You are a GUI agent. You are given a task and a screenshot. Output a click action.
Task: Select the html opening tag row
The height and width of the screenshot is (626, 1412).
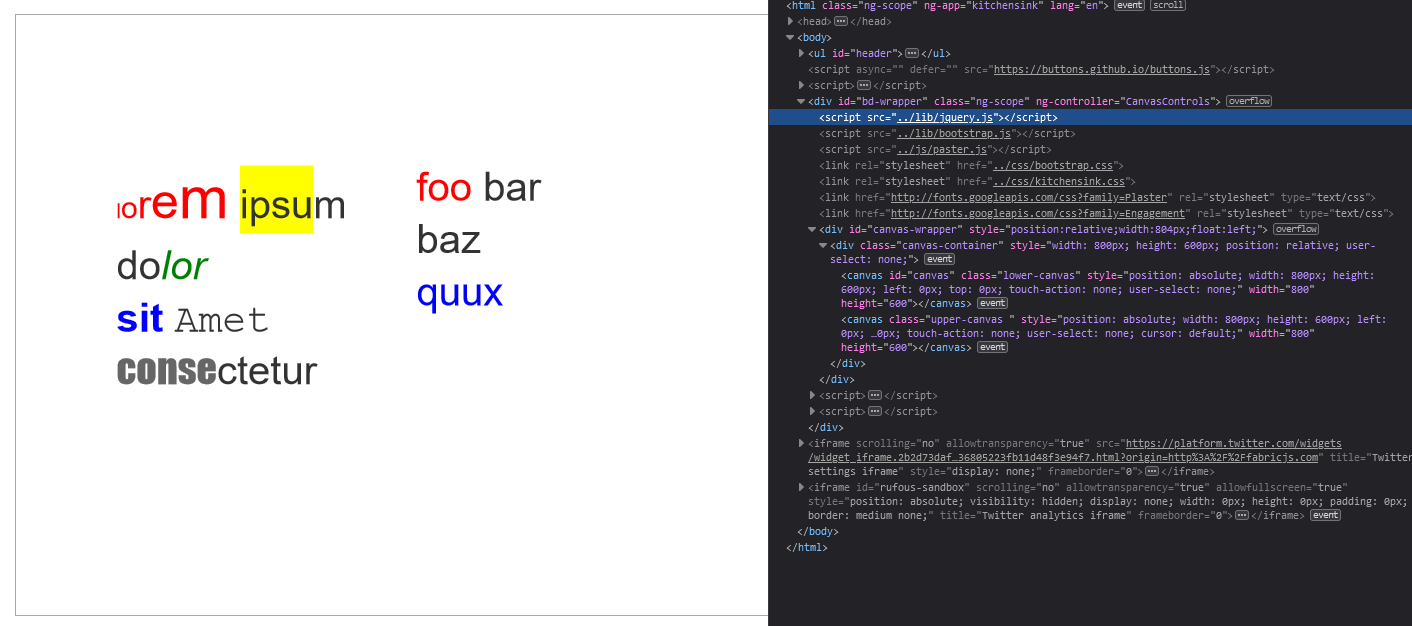(1090, 5)
